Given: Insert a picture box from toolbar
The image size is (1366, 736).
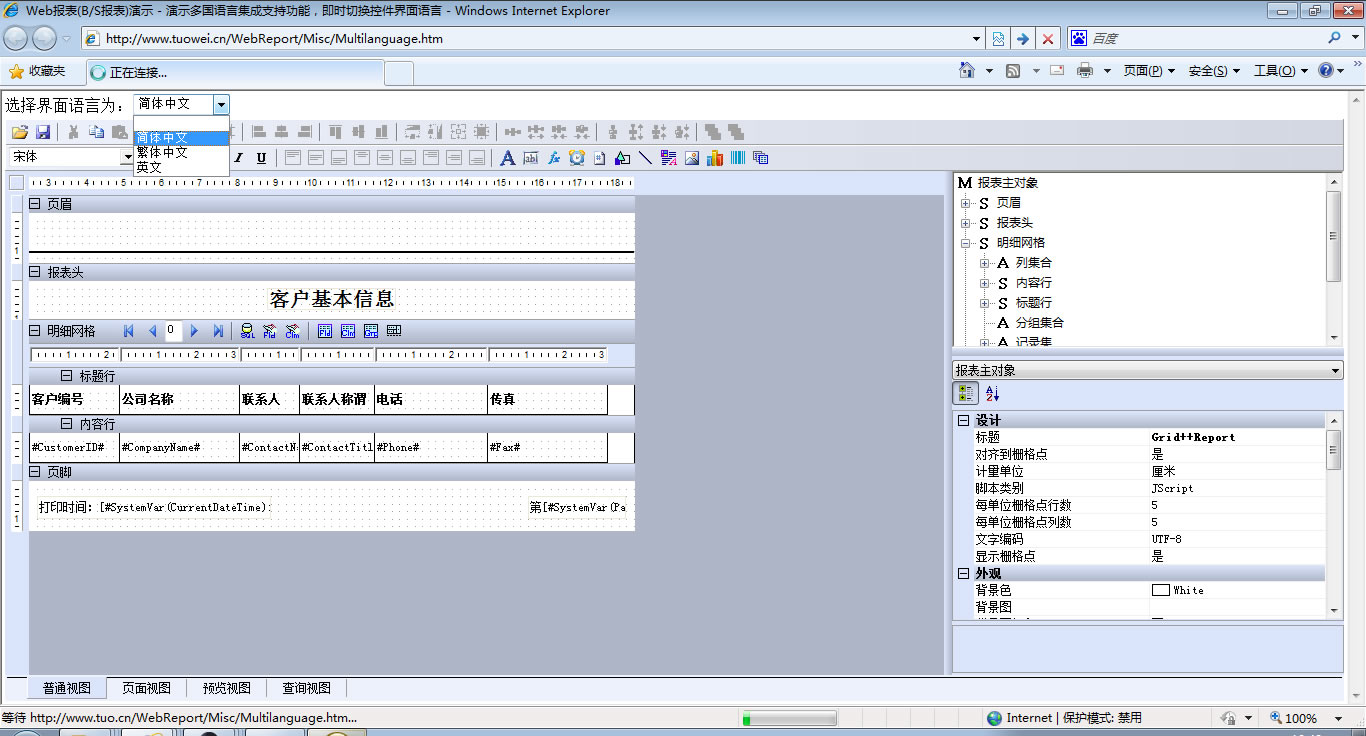Looking at the screenshot, I should tap(692, 158).
